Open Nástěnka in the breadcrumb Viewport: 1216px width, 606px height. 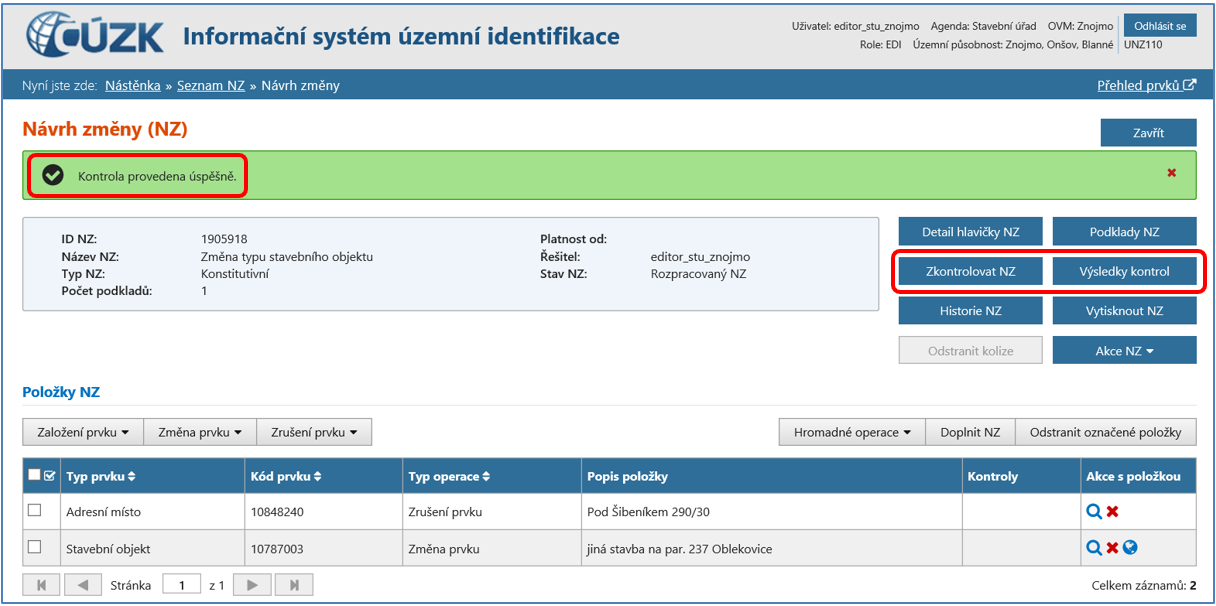[x=133, y=86]
